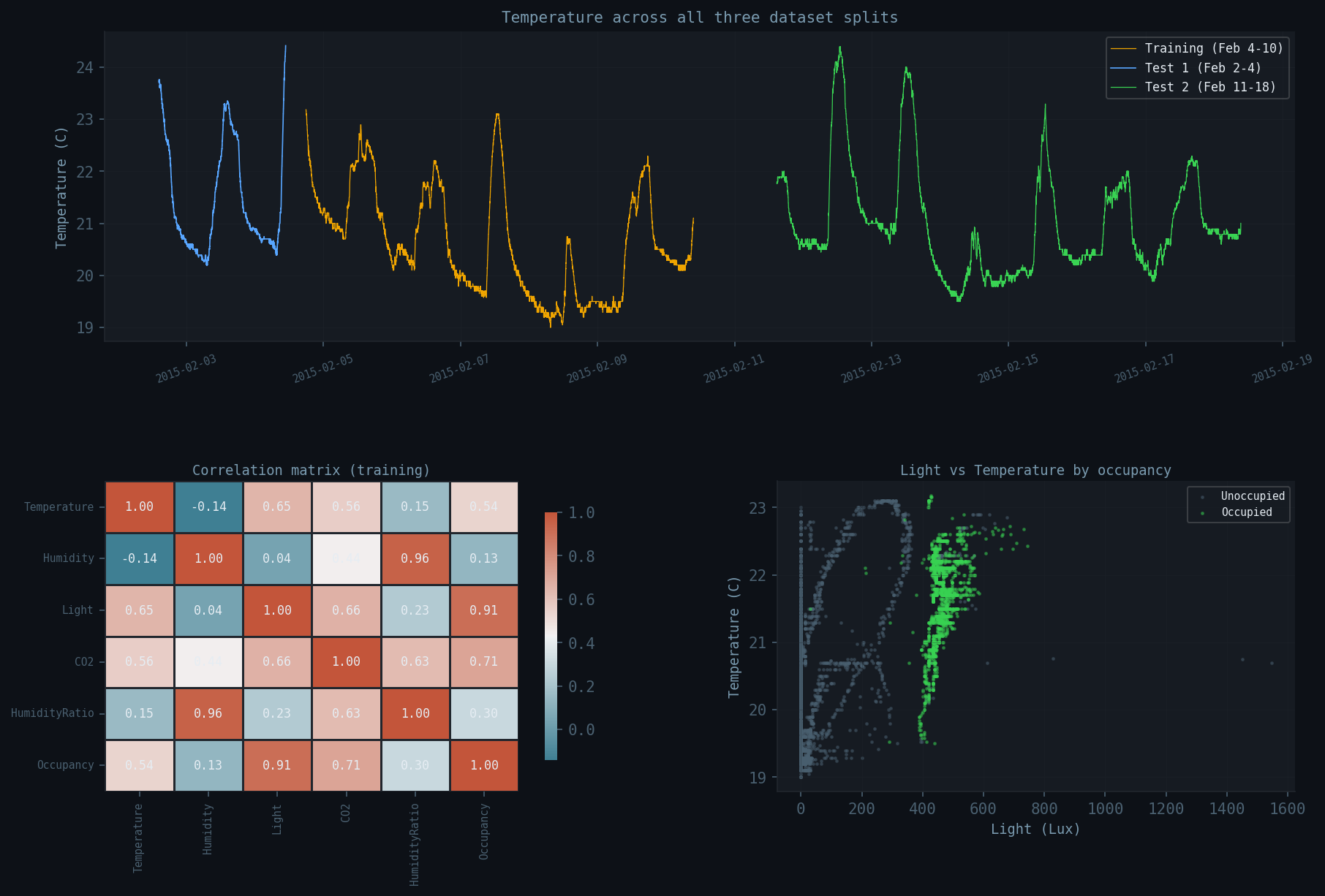Select the 'Temperature across all three dataset splits' title

click(699, 17)
